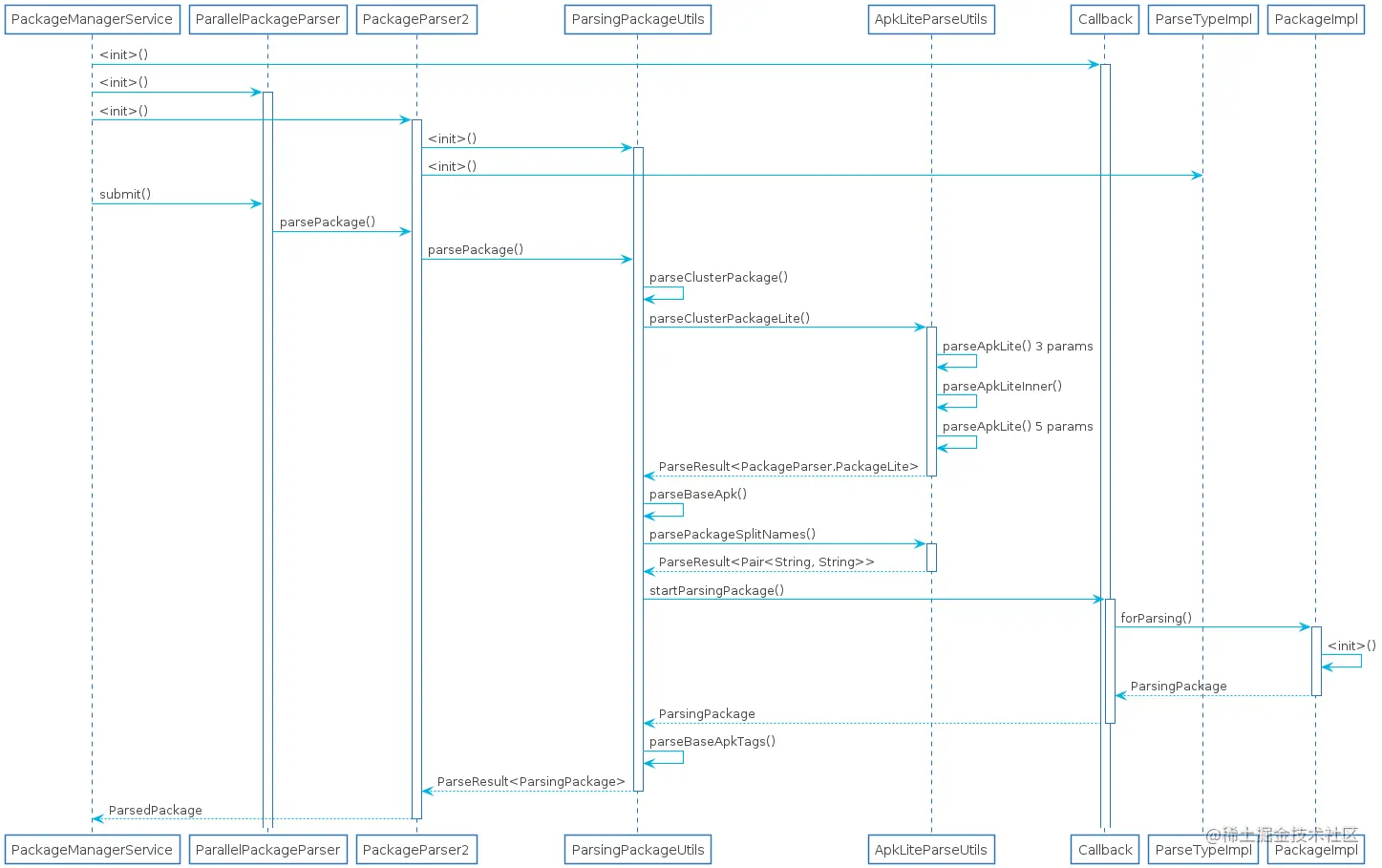Click the <init>() label to ParallelPackageParser
The image size is (1382, 868).
point(124,82)
